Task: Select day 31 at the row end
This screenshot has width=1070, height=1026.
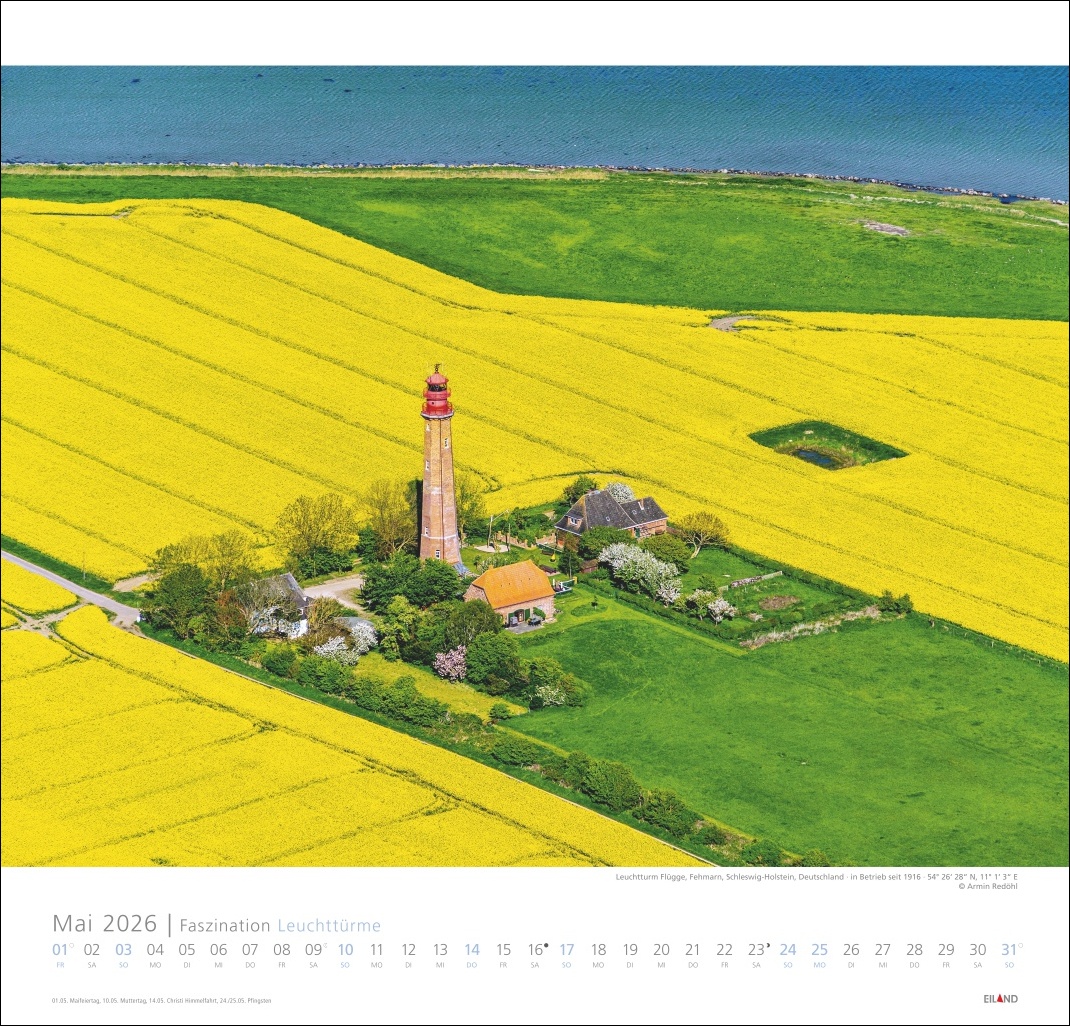Action: click(x=1008, y=950)
